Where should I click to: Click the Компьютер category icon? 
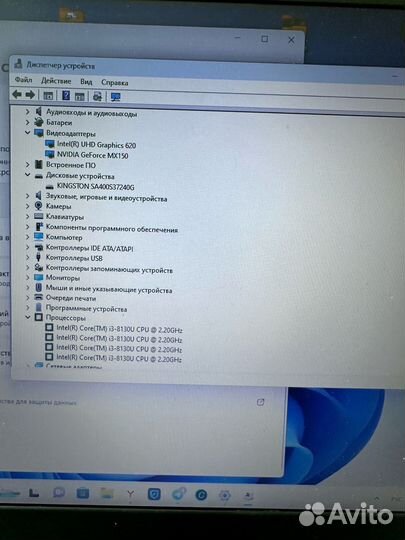click(39, 237)
